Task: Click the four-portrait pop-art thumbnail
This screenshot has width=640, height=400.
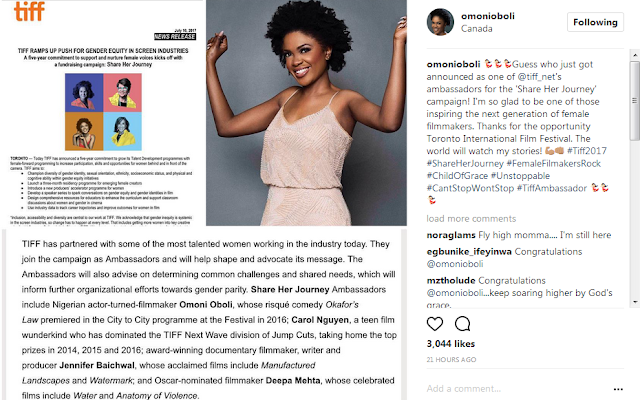Action: click(x=103, y=112)
